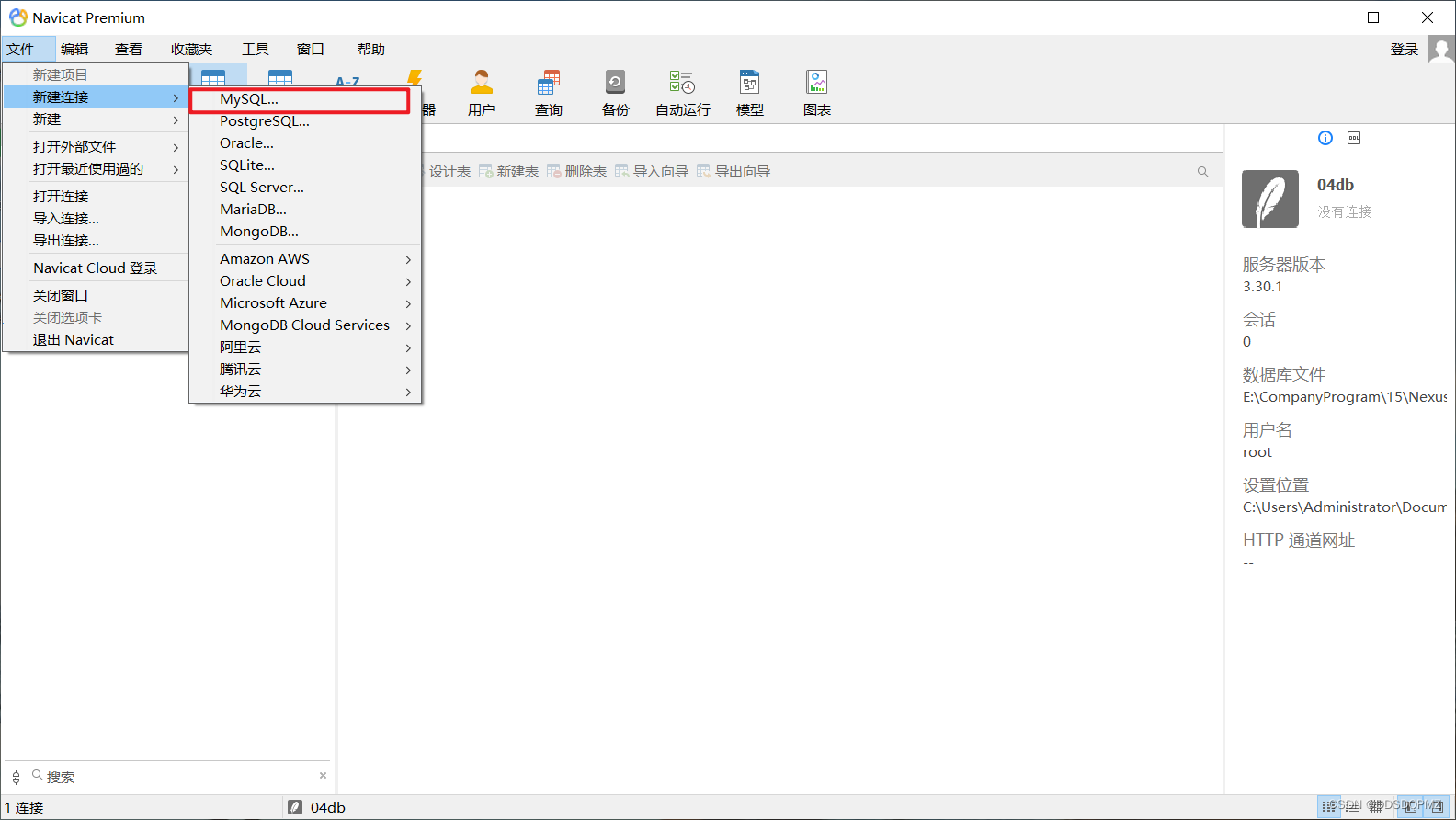Click 删除表 in the object toolbar
Image resolution: width=1456 pixels, height=820 pixels.
tap(576, 172)
